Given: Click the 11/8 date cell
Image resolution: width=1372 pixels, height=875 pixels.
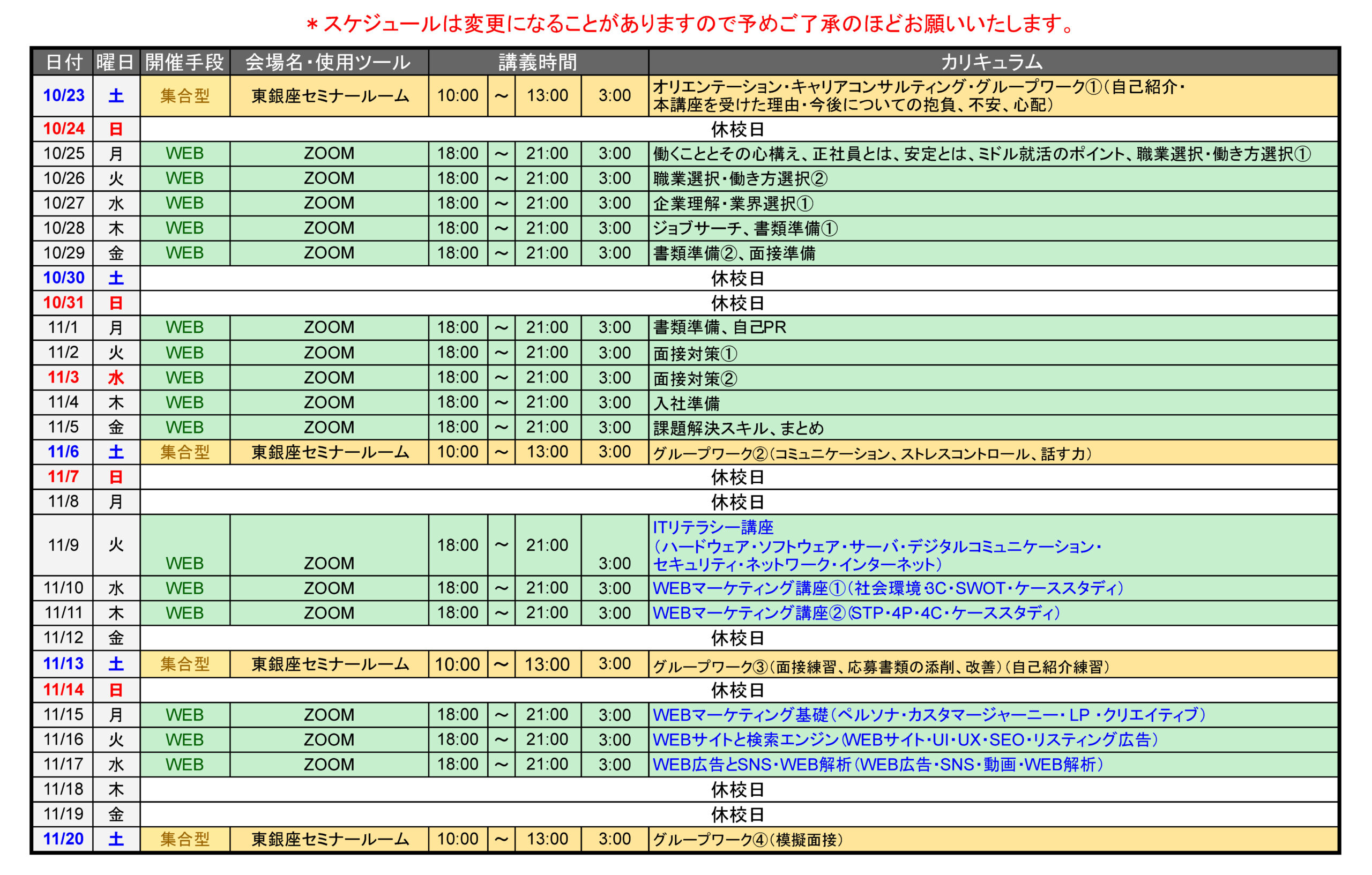Looking at the screenshot, I should tap(63, 502).
